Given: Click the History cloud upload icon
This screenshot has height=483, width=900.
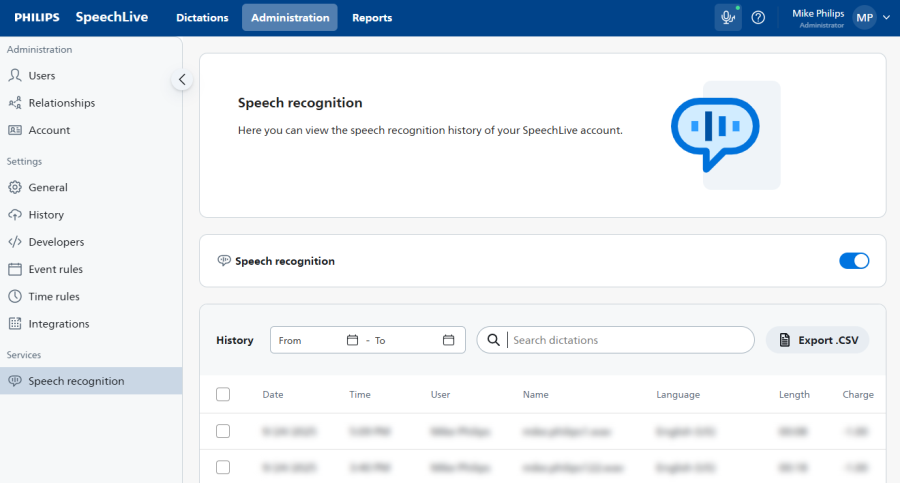Looking at the screenshot, I should tap(15, 215).
